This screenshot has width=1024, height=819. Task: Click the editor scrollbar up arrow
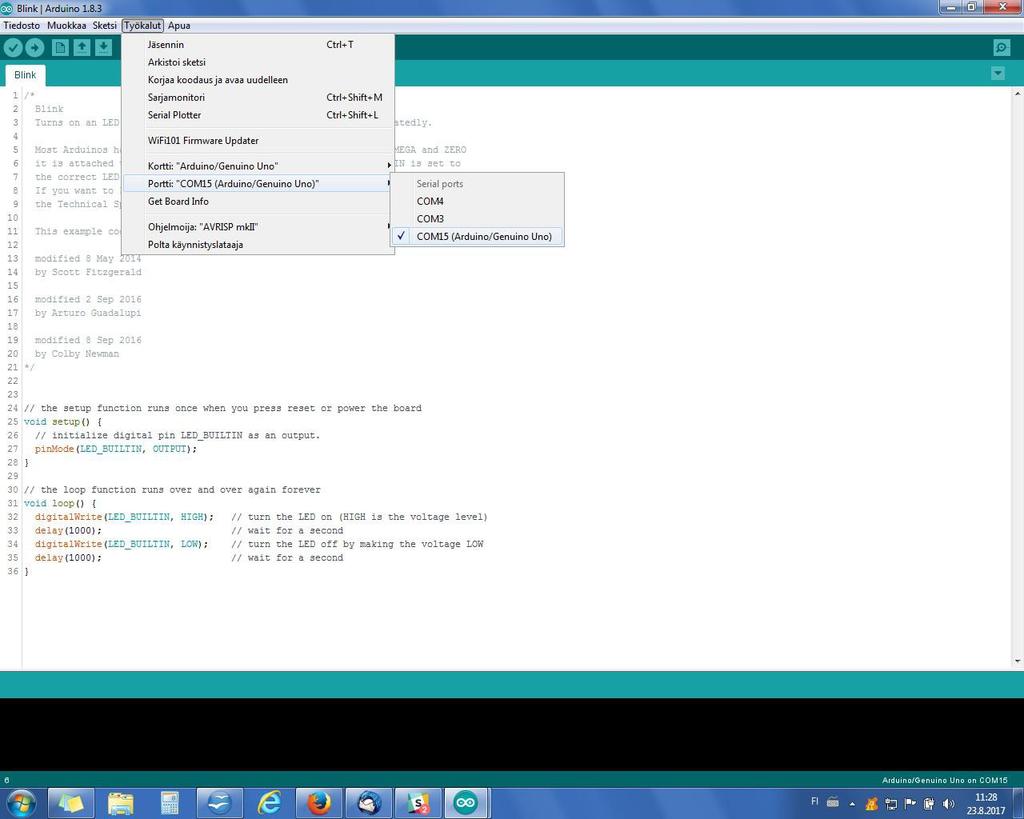point(1017,94)
